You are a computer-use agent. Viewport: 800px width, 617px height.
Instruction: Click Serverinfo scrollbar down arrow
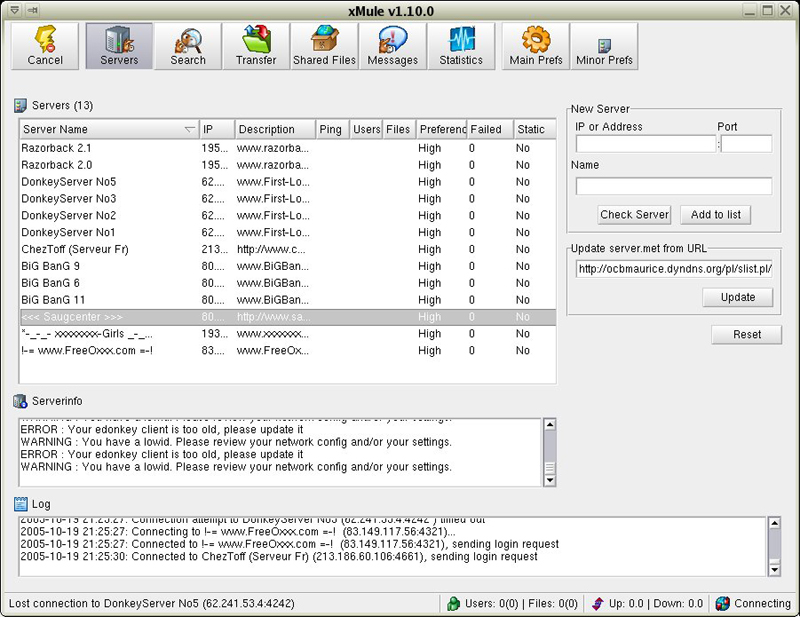[x=549, y=480]
